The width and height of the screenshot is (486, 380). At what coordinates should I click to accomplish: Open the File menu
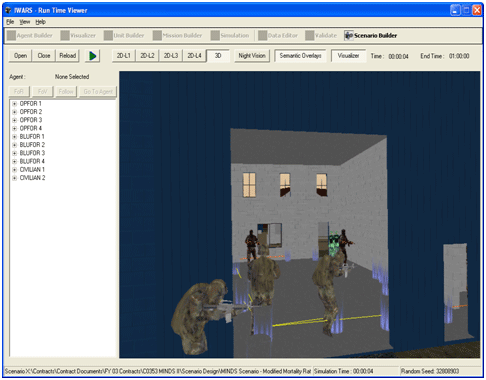tap(10, 22)
